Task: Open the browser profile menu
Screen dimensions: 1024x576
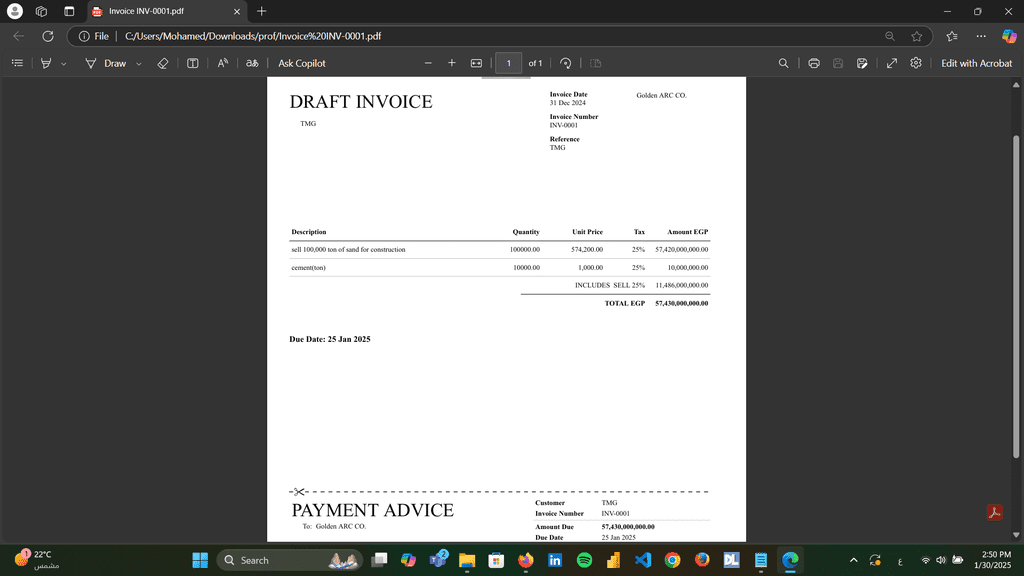Action: 15,11
